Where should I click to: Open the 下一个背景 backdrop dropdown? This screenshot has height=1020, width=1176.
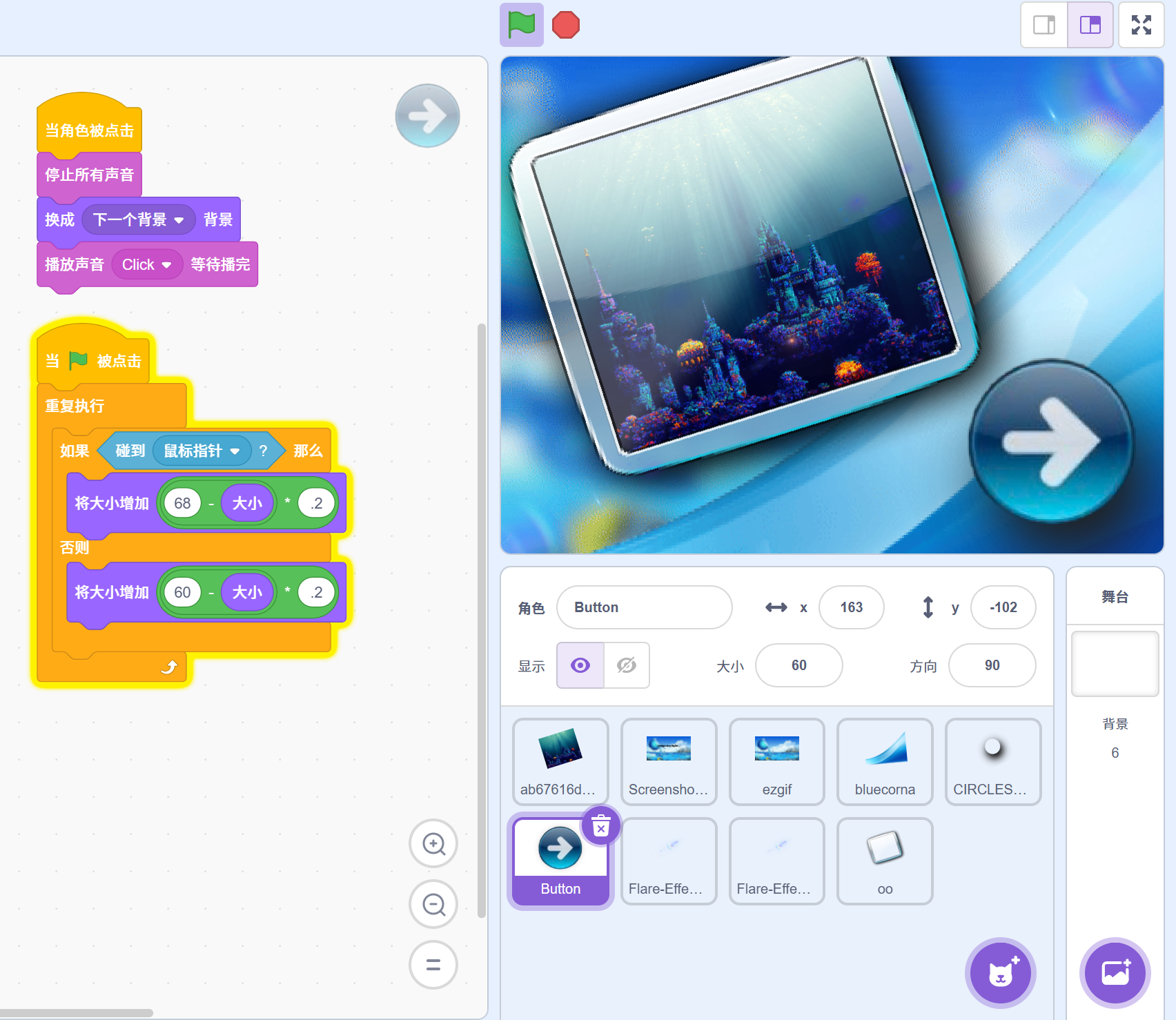click(x=179, y=220)
